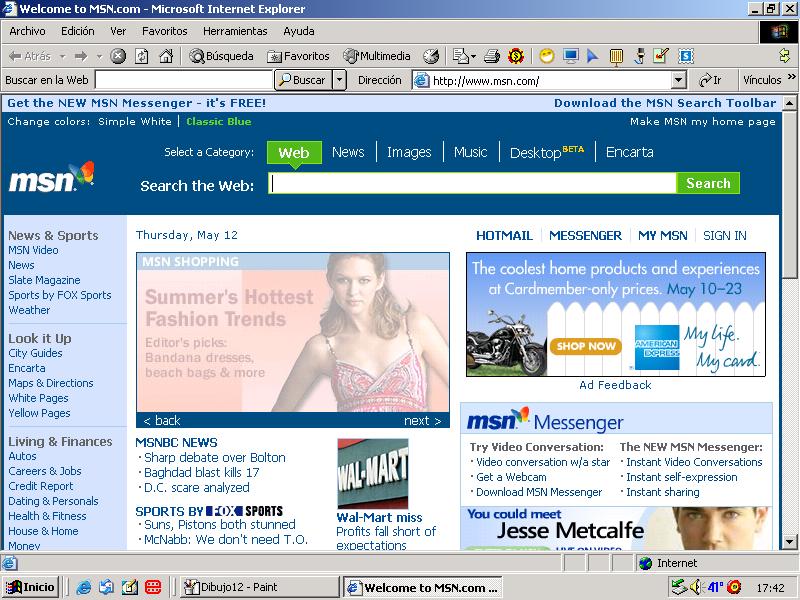The height and width of the screenshot is (600, 800).
Task: Click the Inicio start button
Action: click(x=31, y=587)
